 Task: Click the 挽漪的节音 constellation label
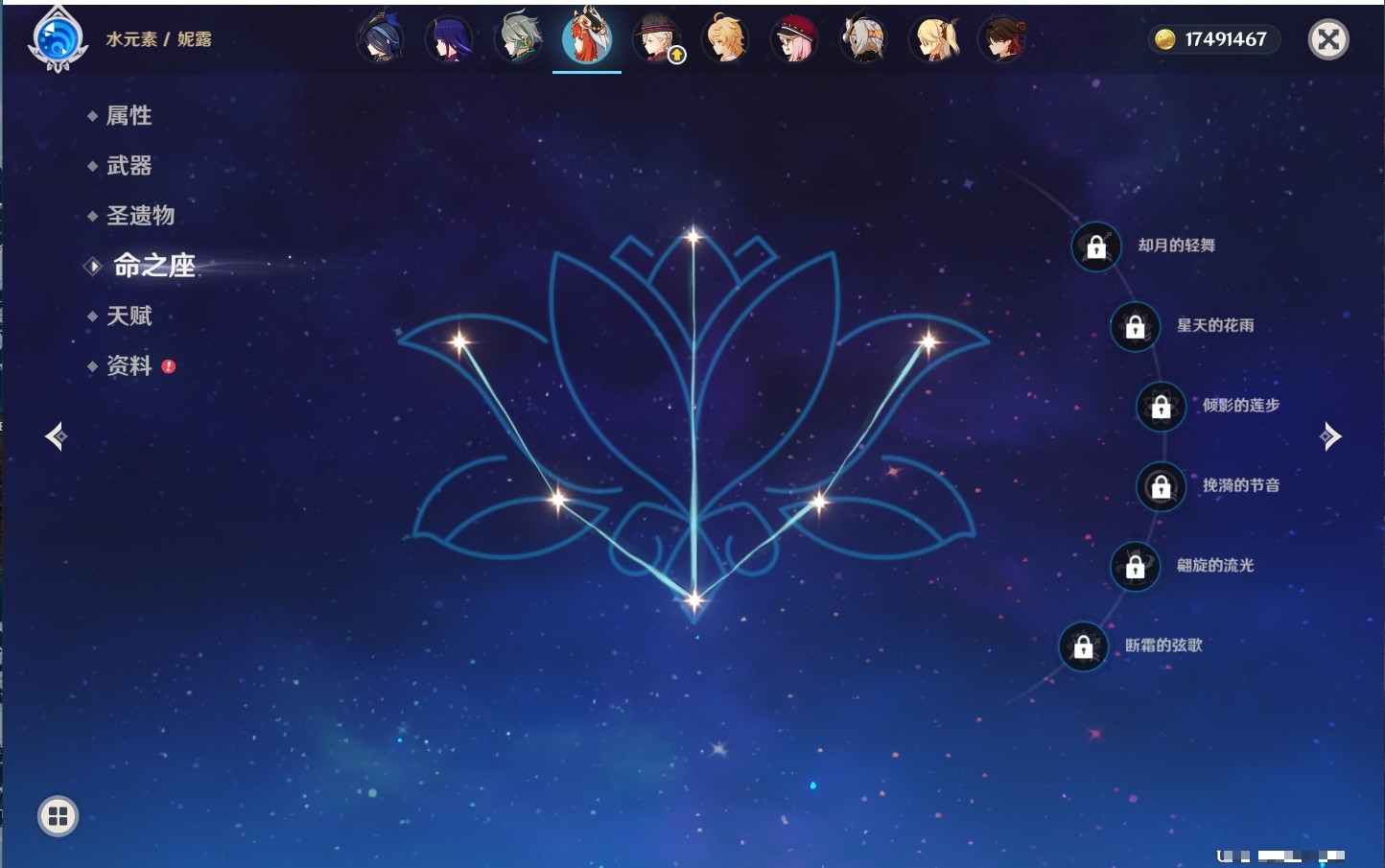(1241, 485)
